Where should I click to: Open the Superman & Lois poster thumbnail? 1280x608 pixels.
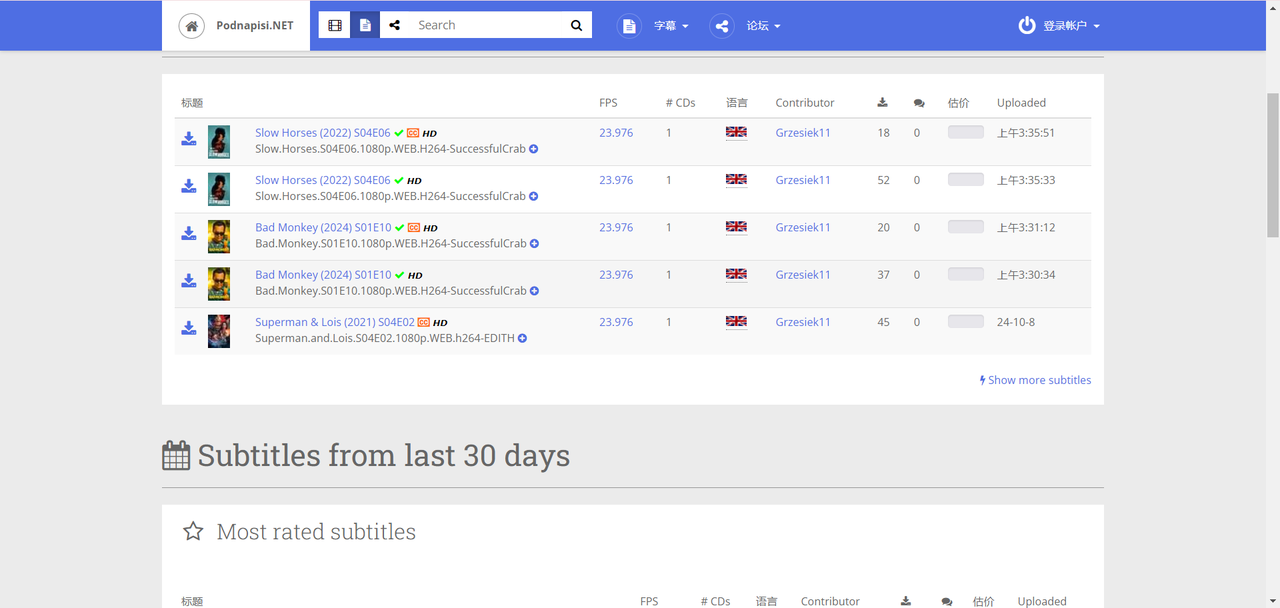(x=219, y=331)
